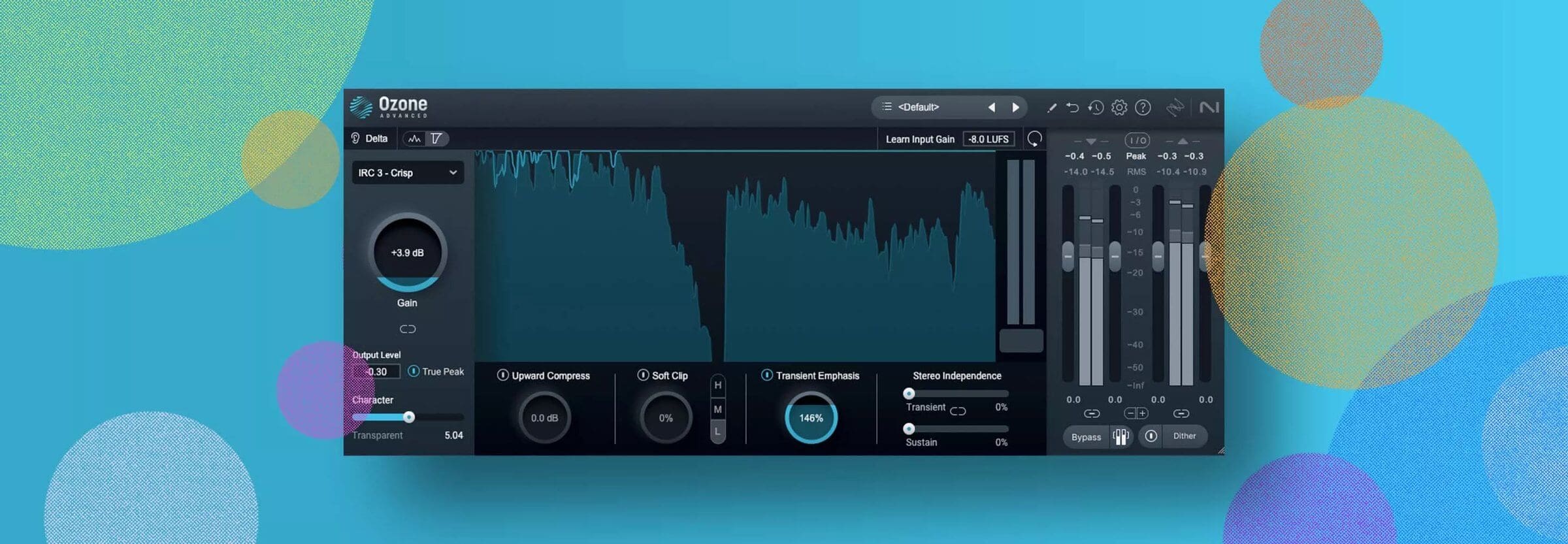Click the gain reduction waveform display
Image resolution: width=1568 pixels, height=544 pixels.
click(x=735, y=256)
